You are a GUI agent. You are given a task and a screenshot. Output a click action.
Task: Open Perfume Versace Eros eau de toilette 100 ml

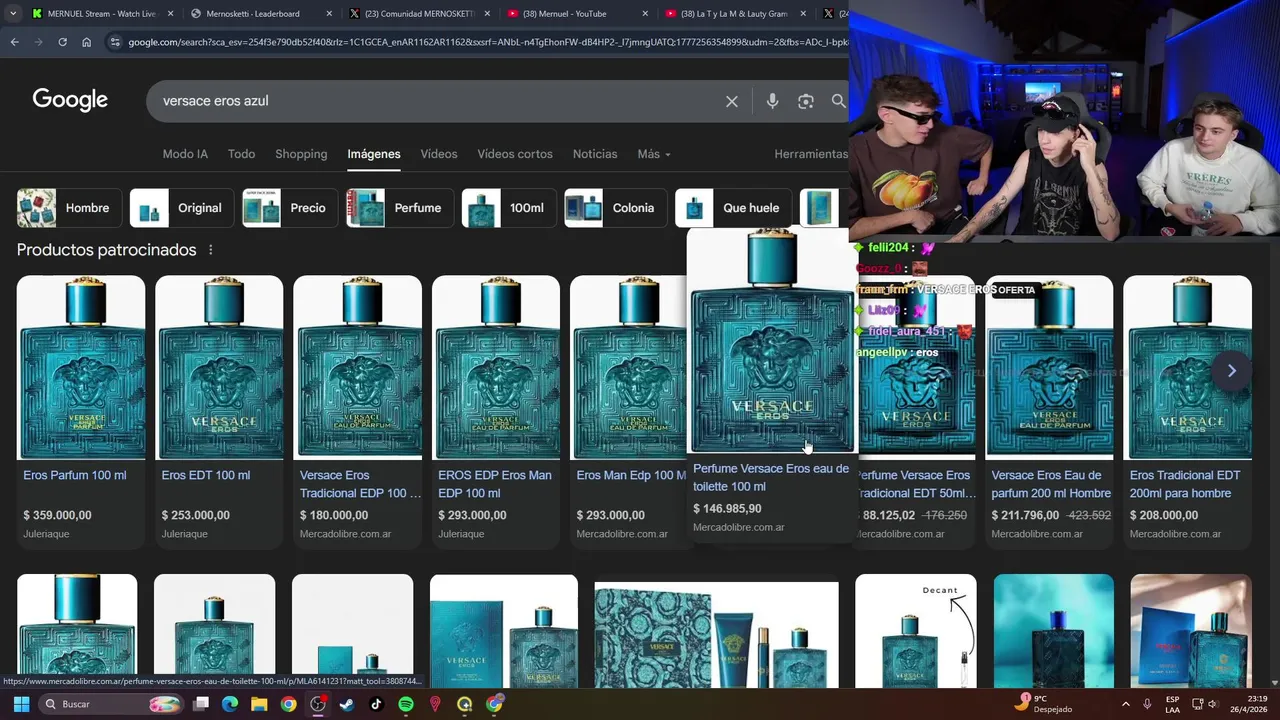771,477
